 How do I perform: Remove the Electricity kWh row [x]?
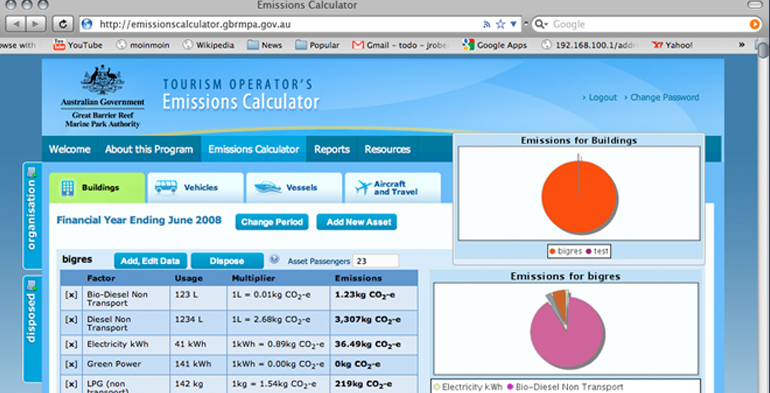pos(71,344)
